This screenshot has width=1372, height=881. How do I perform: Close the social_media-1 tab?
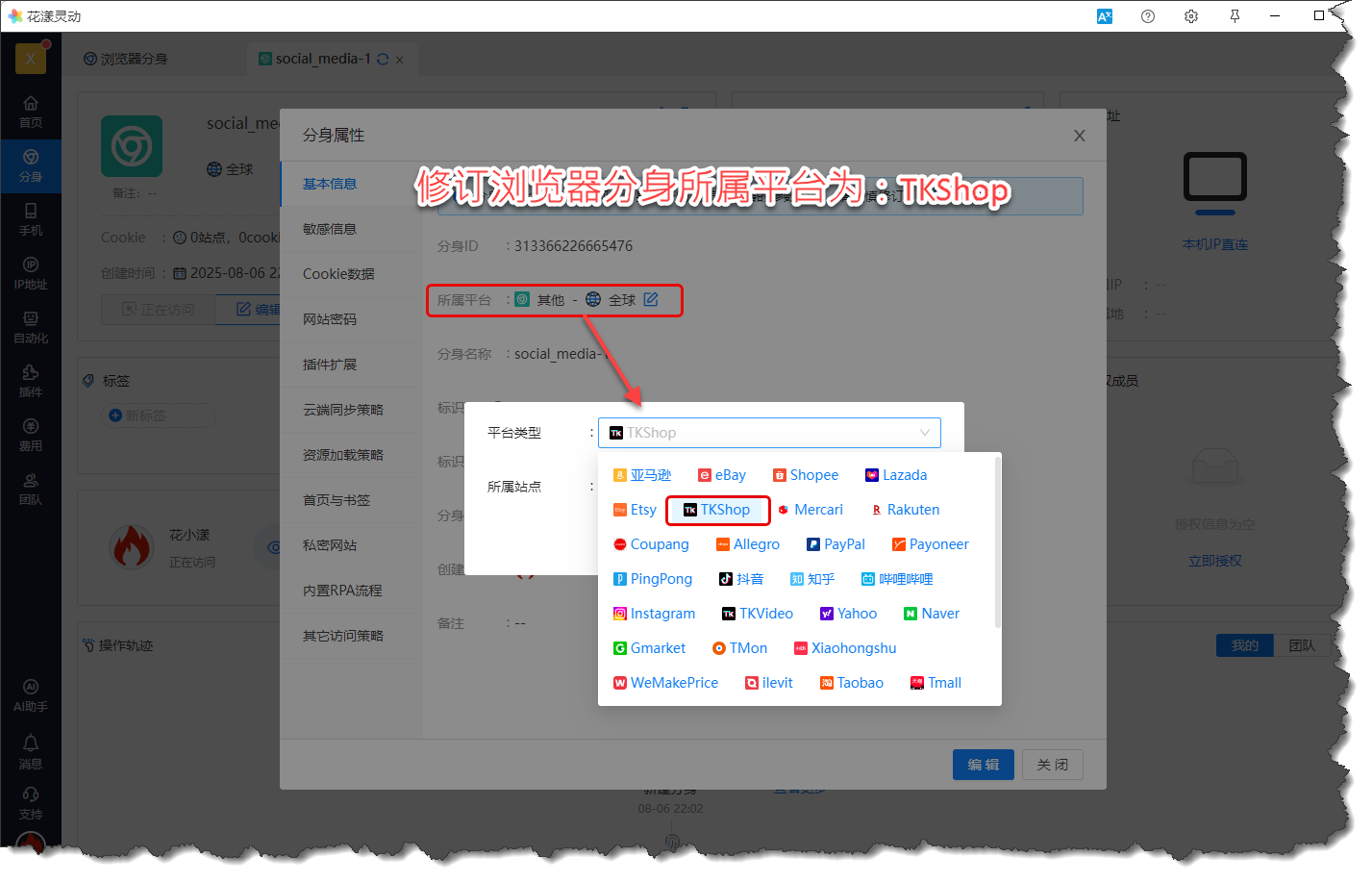pos(399,60)
